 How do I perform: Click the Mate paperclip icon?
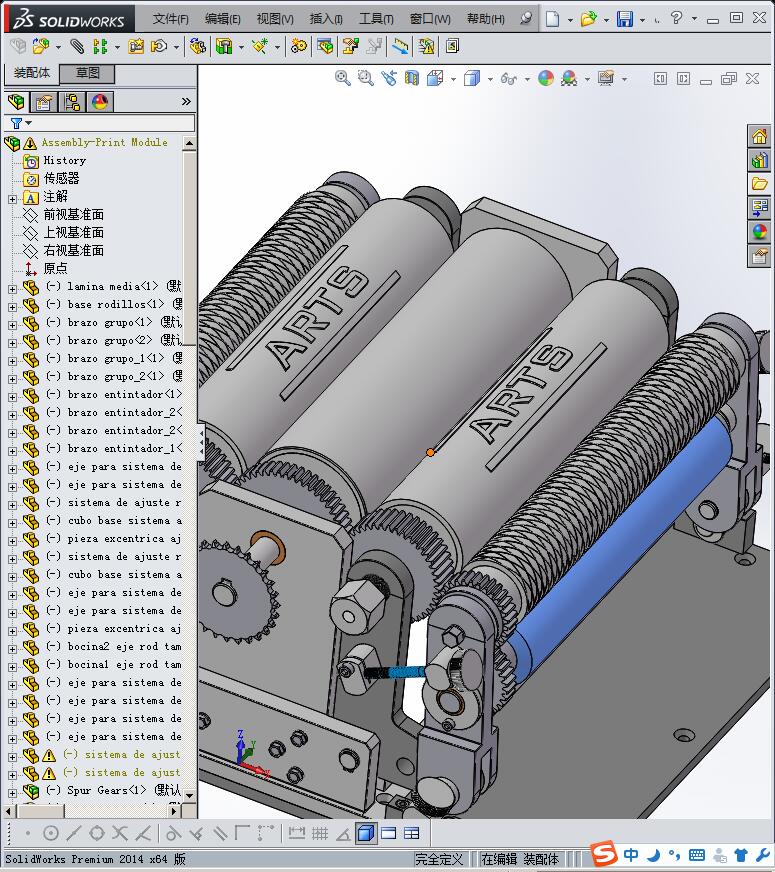pyautogui.click(x=77, y=46)
